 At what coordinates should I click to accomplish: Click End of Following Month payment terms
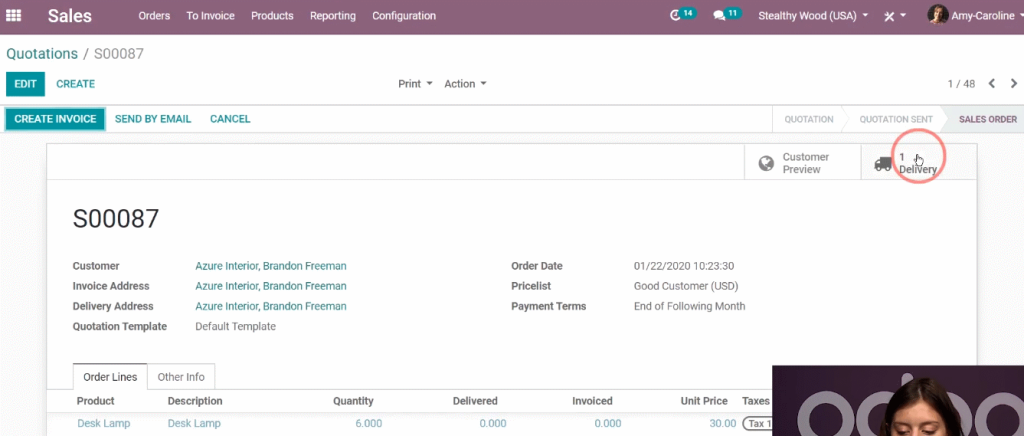(x=689, y=306)
